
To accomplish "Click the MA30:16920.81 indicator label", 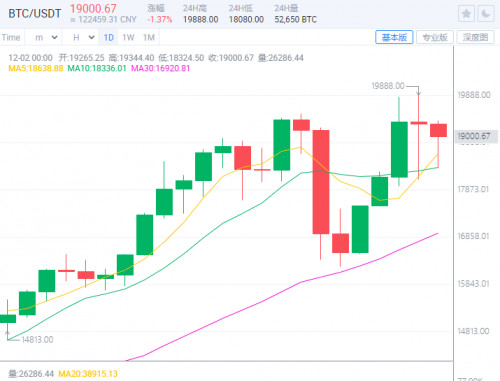I will tap(161, 69).
